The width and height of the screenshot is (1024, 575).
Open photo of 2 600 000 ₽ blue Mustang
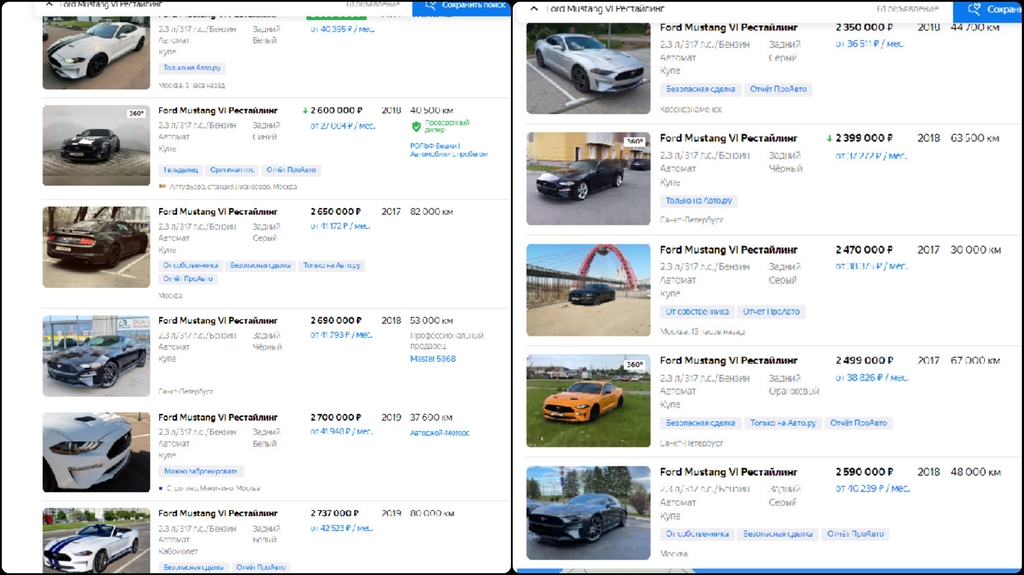(96, 146)
